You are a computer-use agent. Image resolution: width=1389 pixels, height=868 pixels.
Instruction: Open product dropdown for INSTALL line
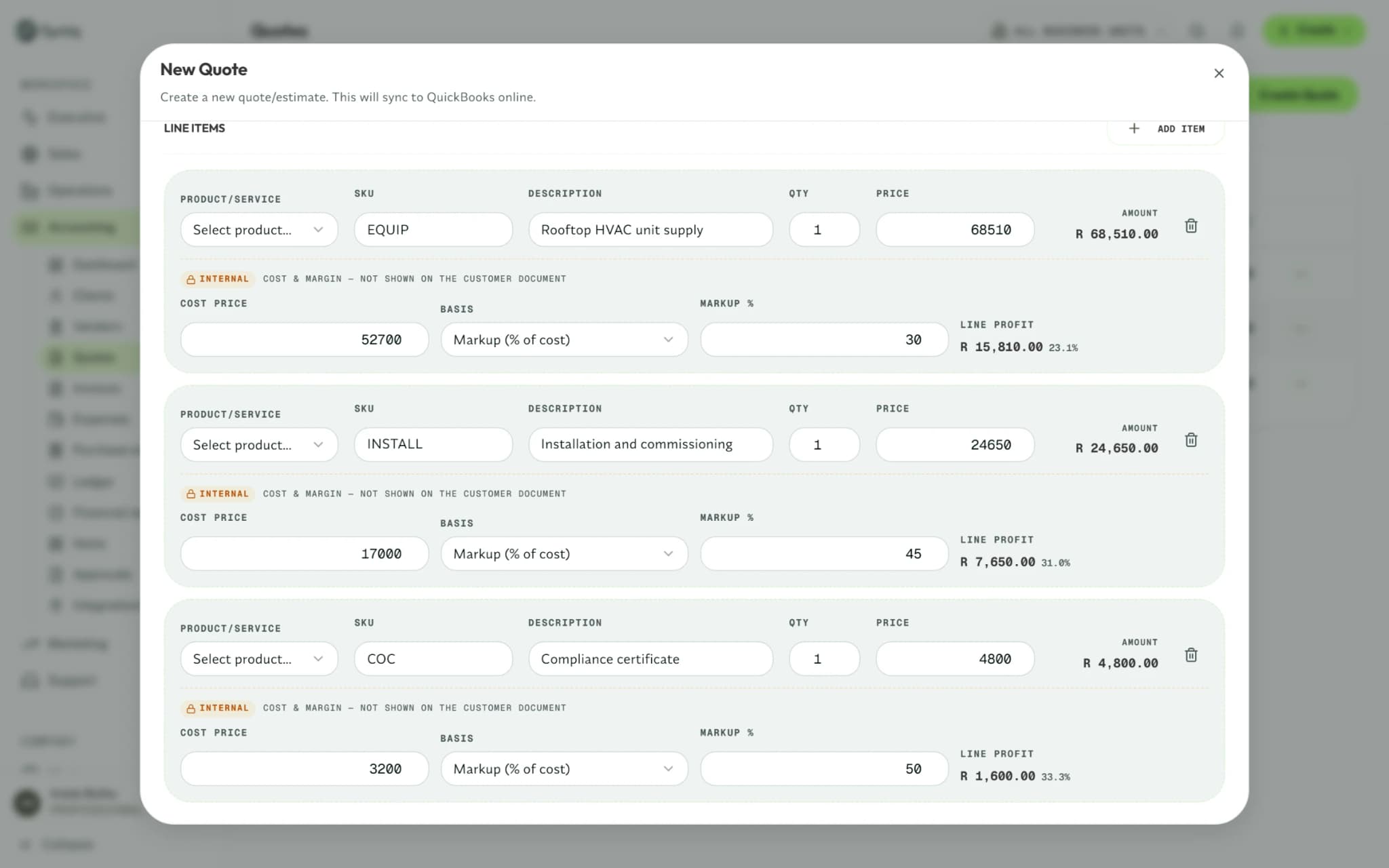coord(259,445)
